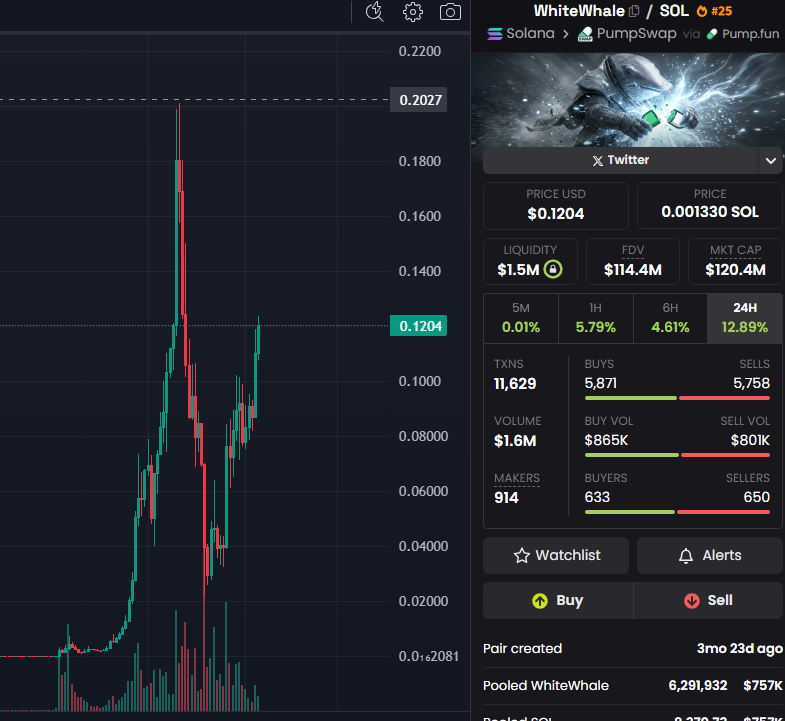Click the BUYS 5,871 value
Screen dimensions: 785x721
601,384
